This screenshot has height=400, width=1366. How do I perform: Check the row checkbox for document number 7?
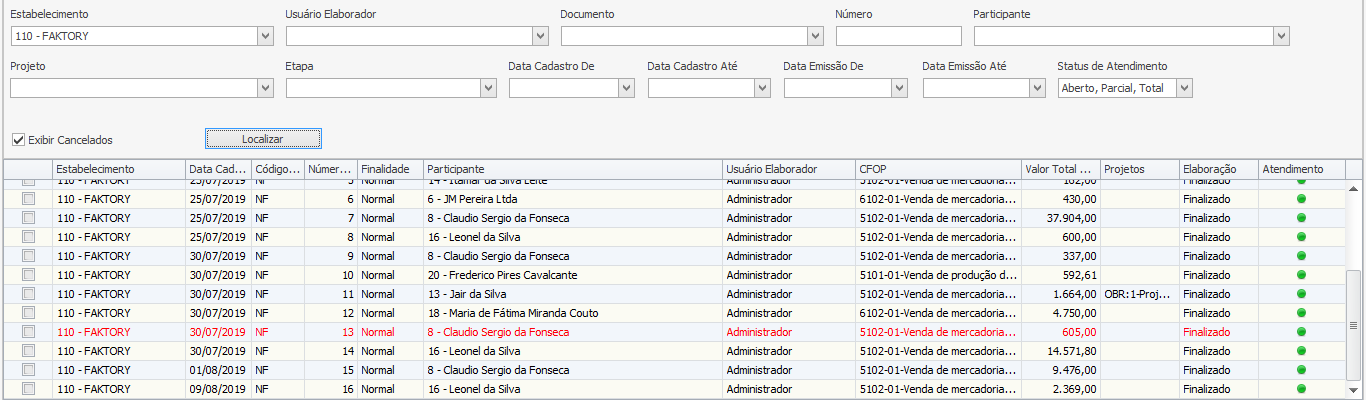28,218
